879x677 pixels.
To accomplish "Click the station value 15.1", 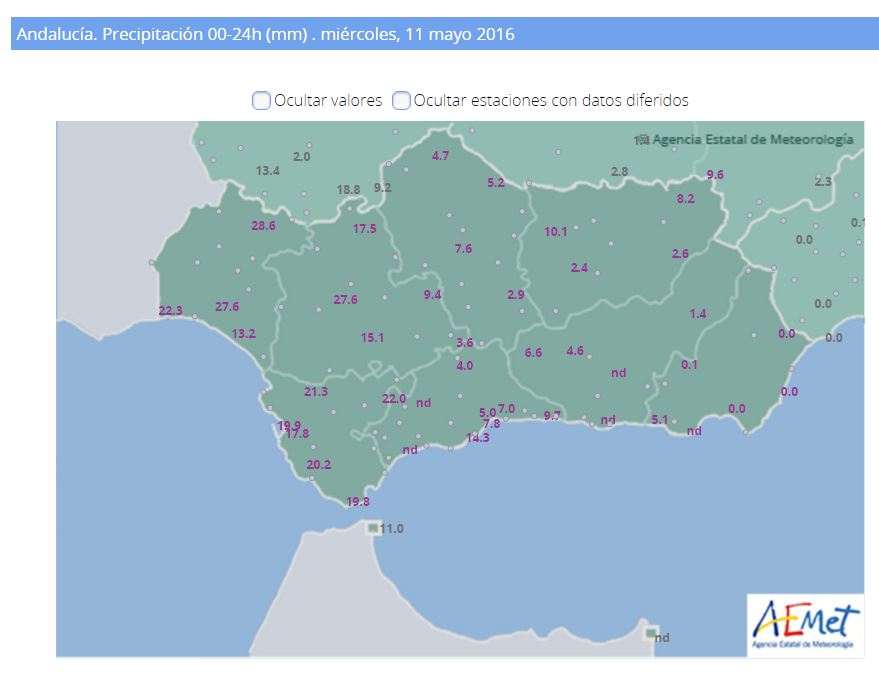I will tap(372, 338).
